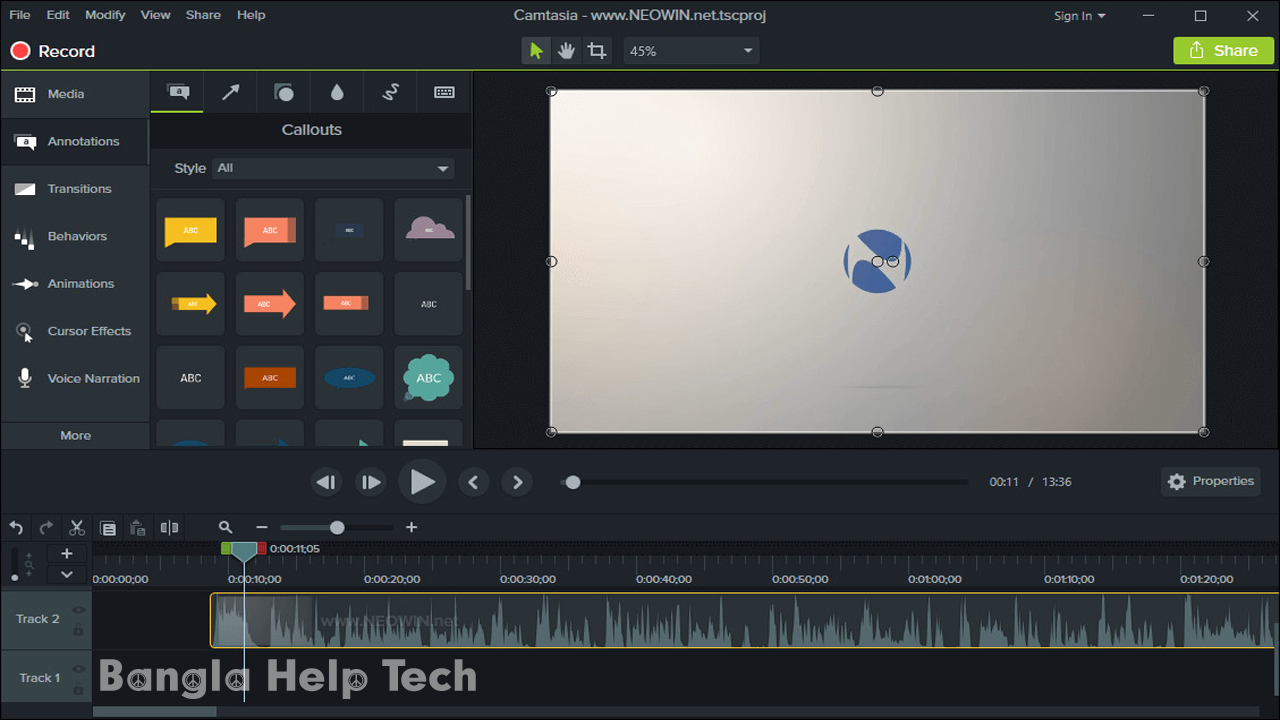Click the playhead marker on timeline

(x=244, y=550)
